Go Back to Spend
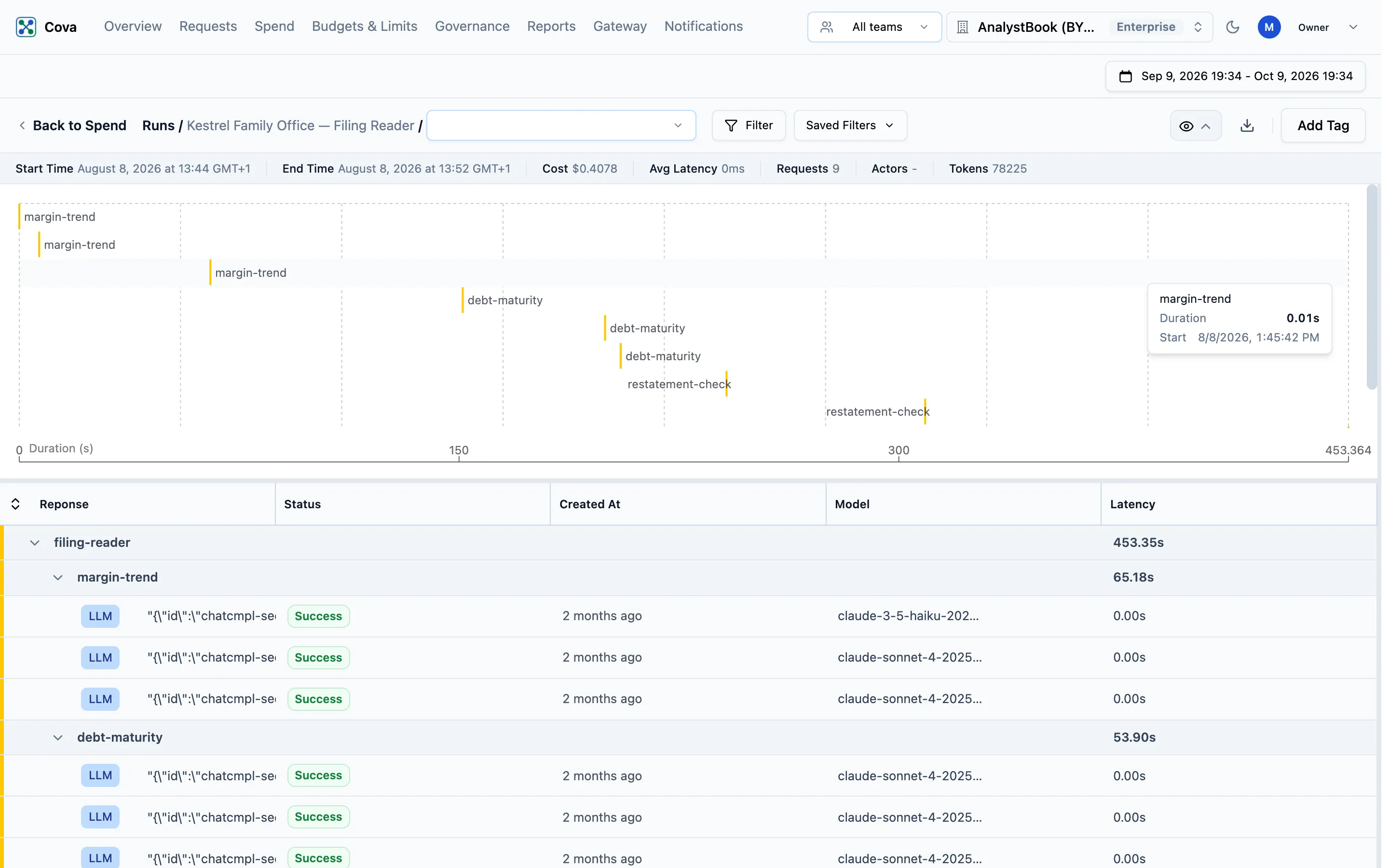 (x=72, y=126)
